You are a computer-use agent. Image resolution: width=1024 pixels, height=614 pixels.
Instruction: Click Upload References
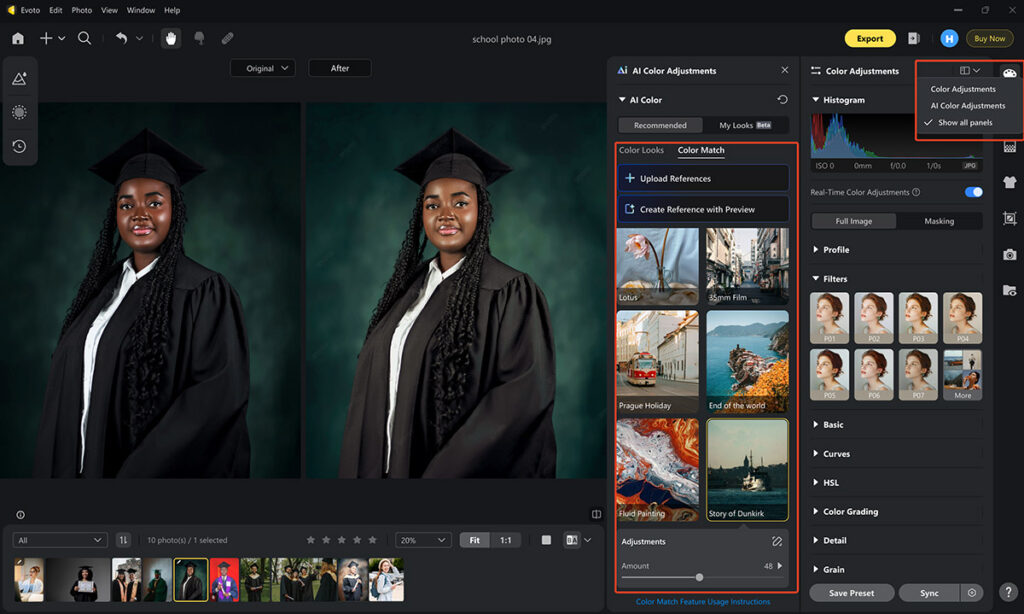(703, 178)
